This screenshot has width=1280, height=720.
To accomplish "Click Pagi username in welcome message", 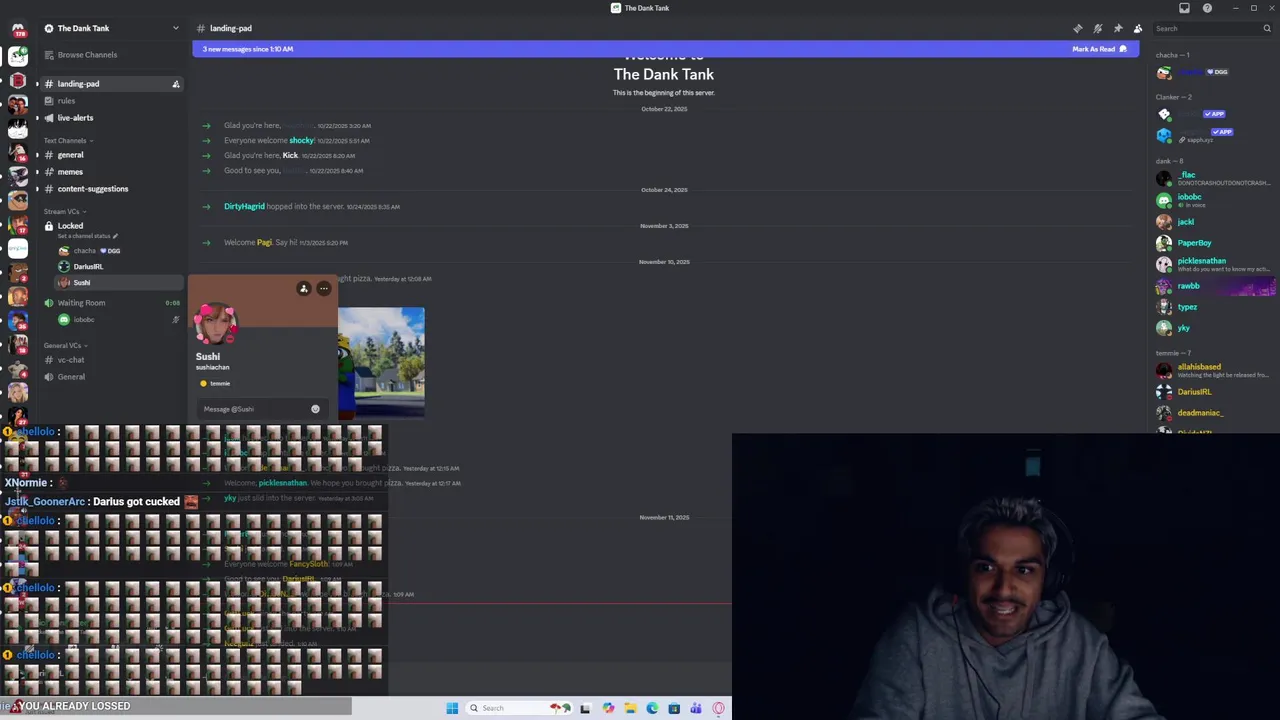I will pos(264,243).
